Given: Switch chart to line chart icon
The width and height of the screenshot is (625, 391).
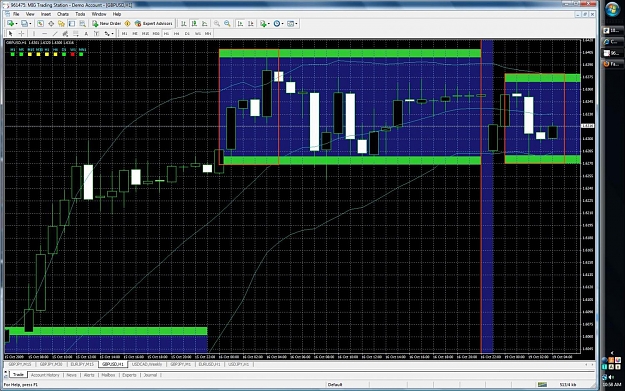Looking at the screenshot, I should (204, 24).
